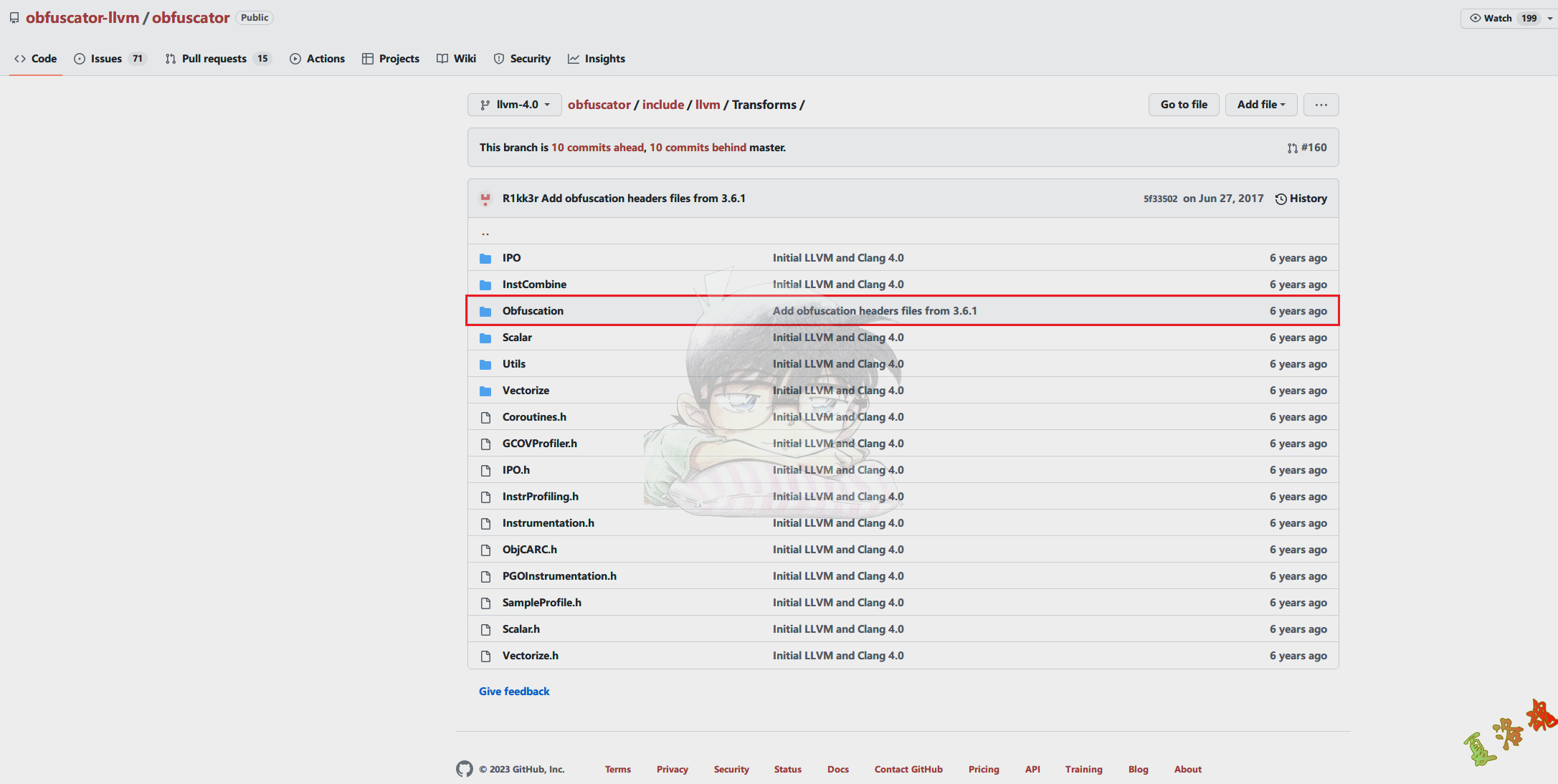The image size is (1558, 784).
Task: Open footer Privacy link
Action: pos(673,769)
